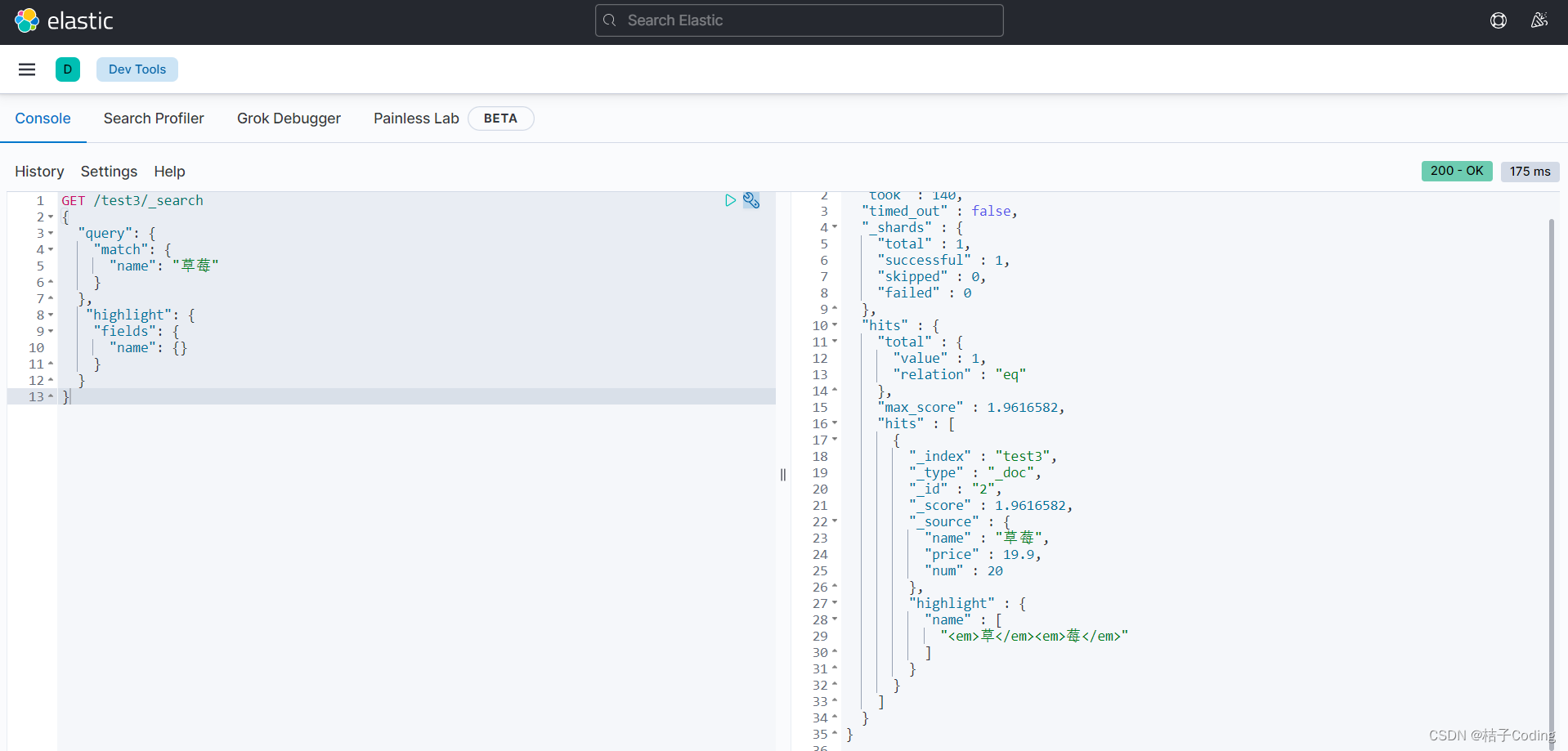
Task: Switch to the Search Profiler tab
Action: coord(154,118)
